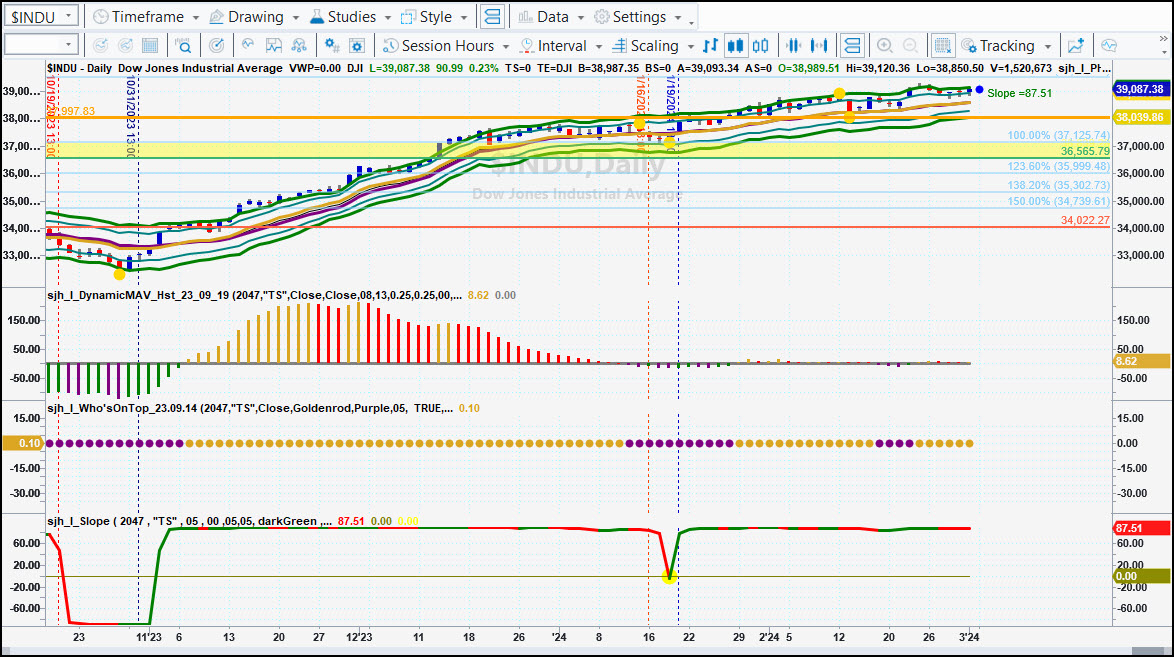Image resolution: width=1174 pixels, height=657 pixels.
Task: Click the zoom in magnifier icon
Action: coord(884,46)
